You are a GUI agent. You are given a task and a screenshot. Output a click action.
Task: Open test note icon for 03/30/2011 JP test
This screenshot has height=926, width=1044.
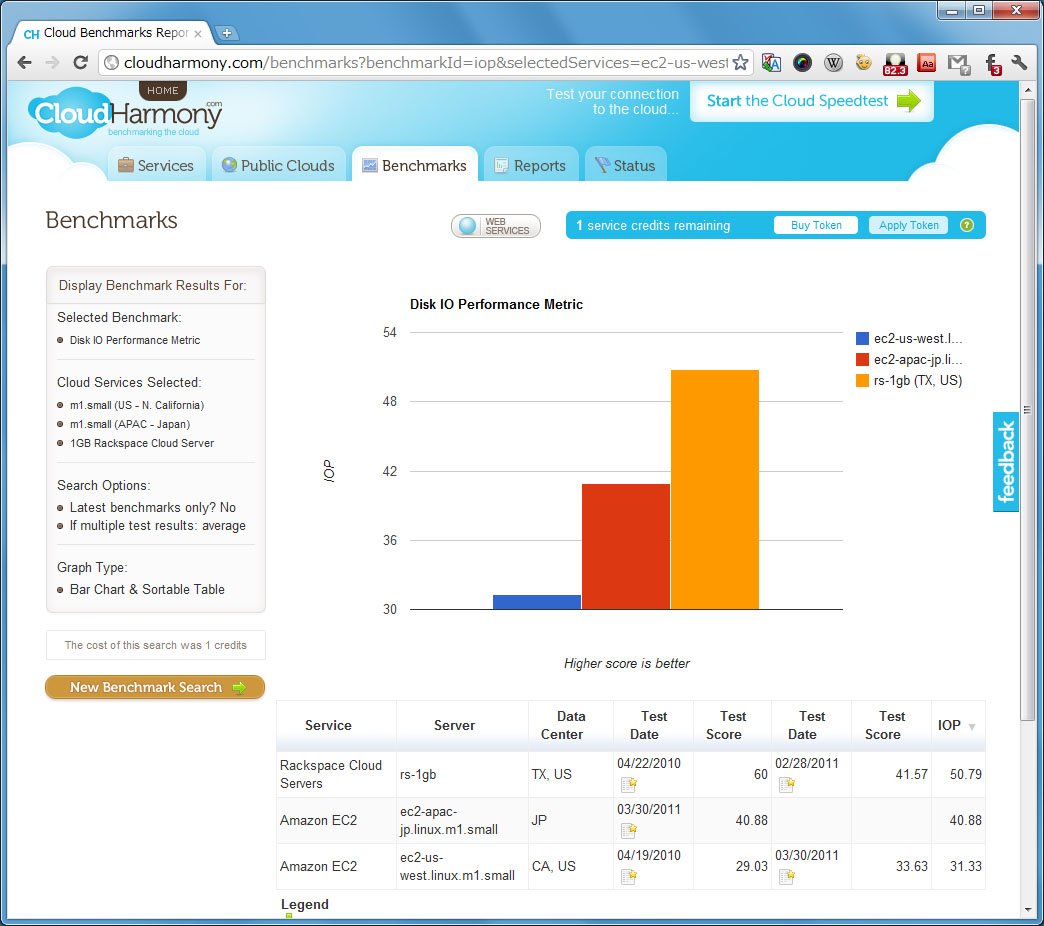(629, 831)
